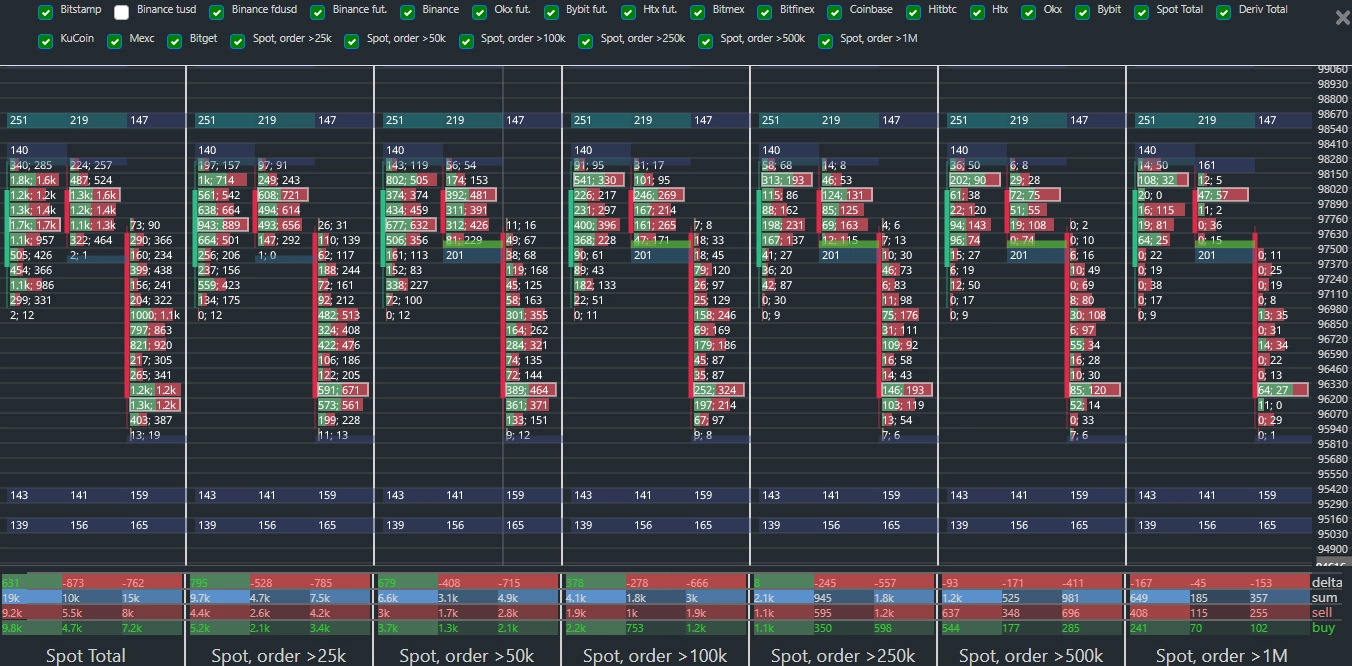Disable the Deriv Total checkbox
Image resolution: width=1352 pixels, height=666 pixels.
1222,12
